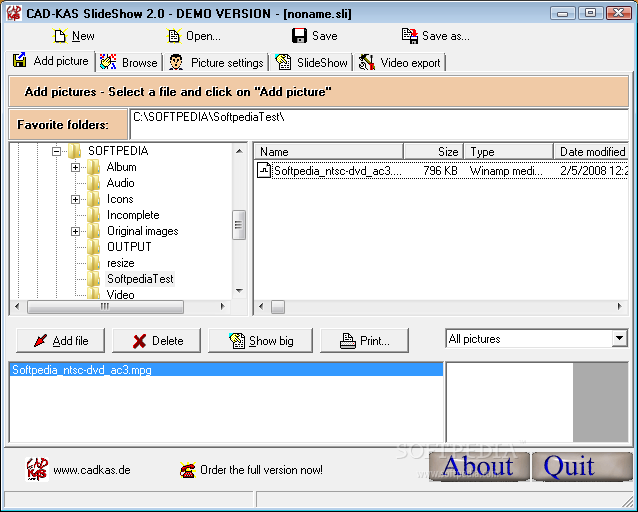
Task: Click the Delete button
Action: pyautogui.click(x=156, y=341)
